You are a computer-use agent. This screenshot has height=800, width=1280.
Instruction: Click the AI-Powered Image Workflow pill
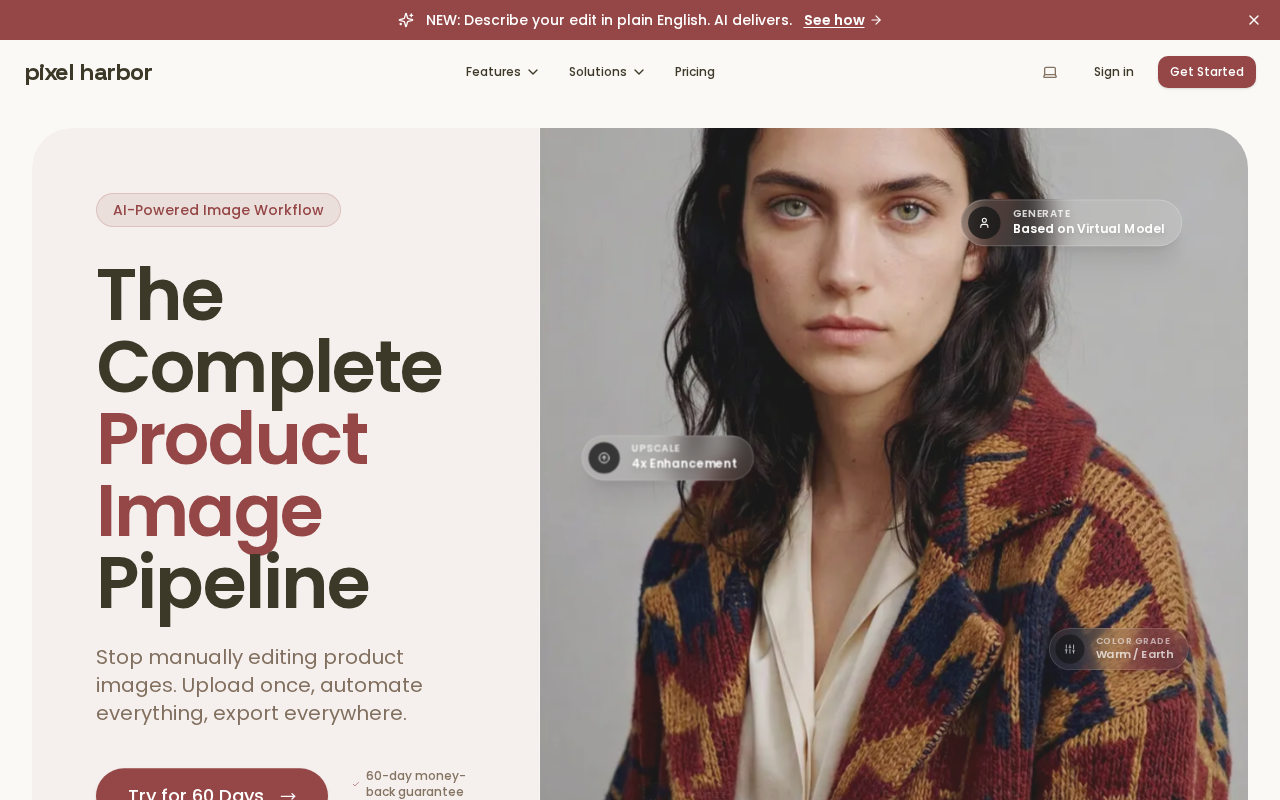(x=218, y=210)
